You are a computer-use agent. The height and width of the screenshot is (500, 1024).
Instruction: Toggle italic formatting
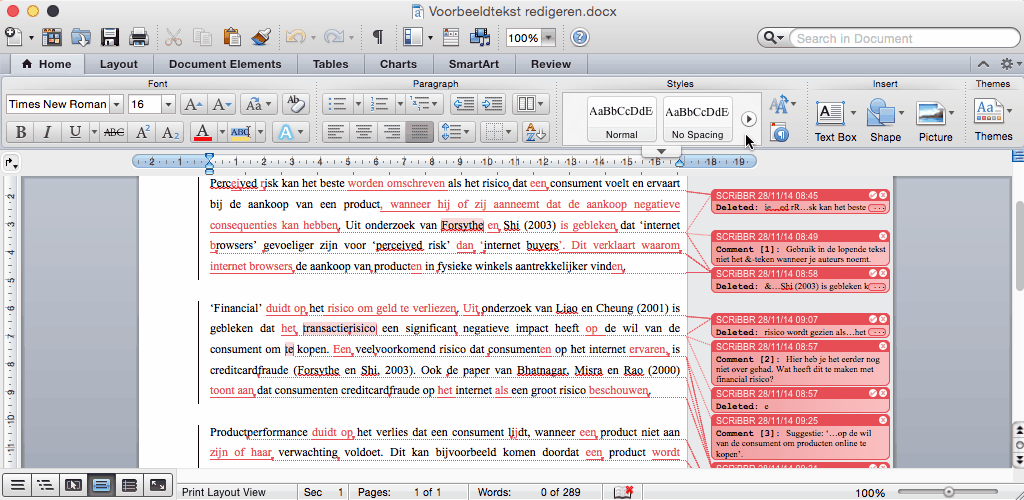47,132
